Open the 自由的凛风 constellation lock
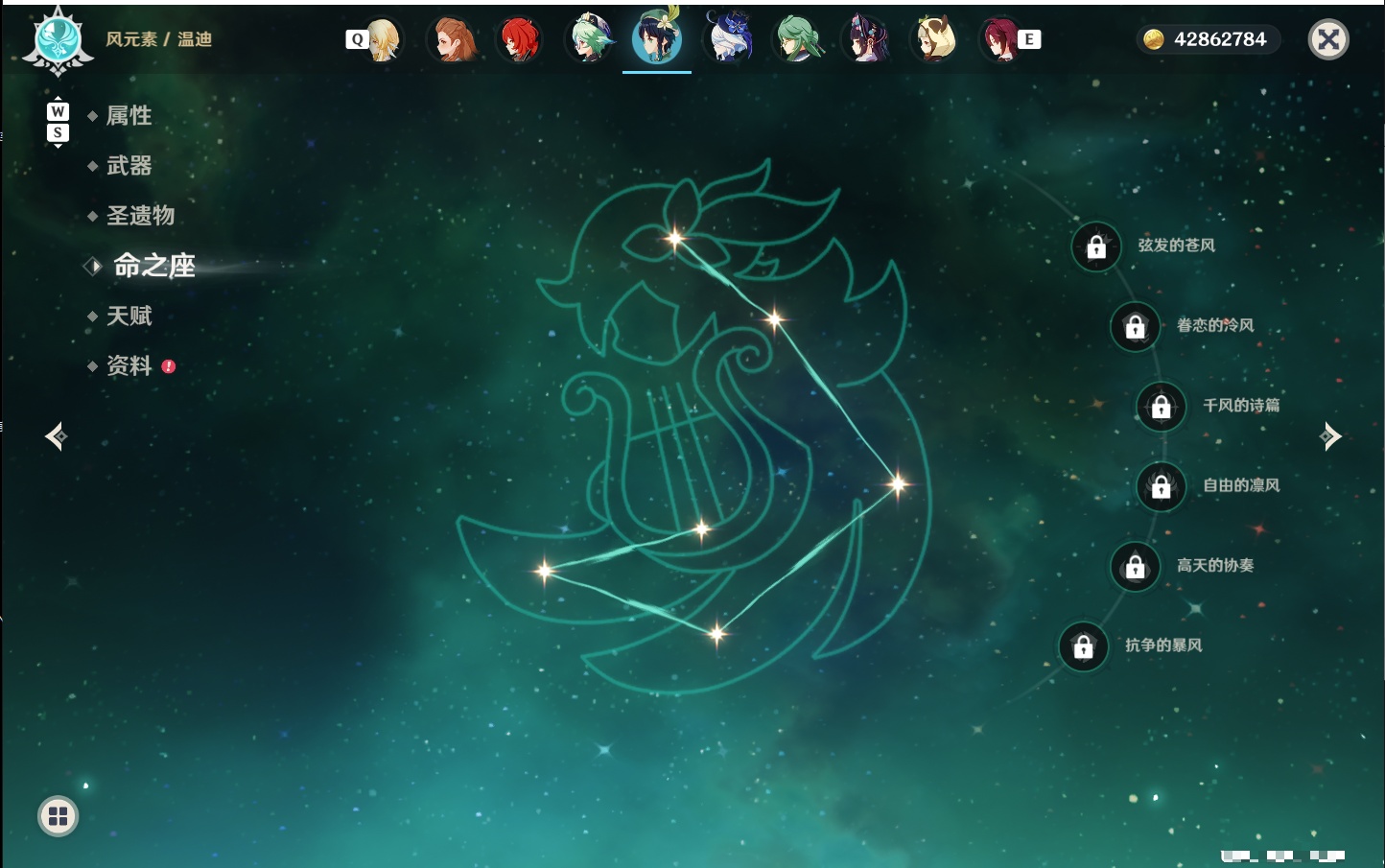Viewport: 1385px width, 868px height. pos(1162,487)
